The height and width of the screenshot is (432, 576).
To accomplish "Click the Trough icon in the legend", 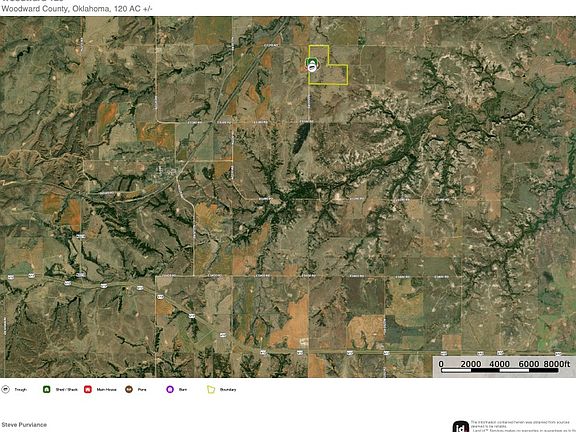I will 6,389.
